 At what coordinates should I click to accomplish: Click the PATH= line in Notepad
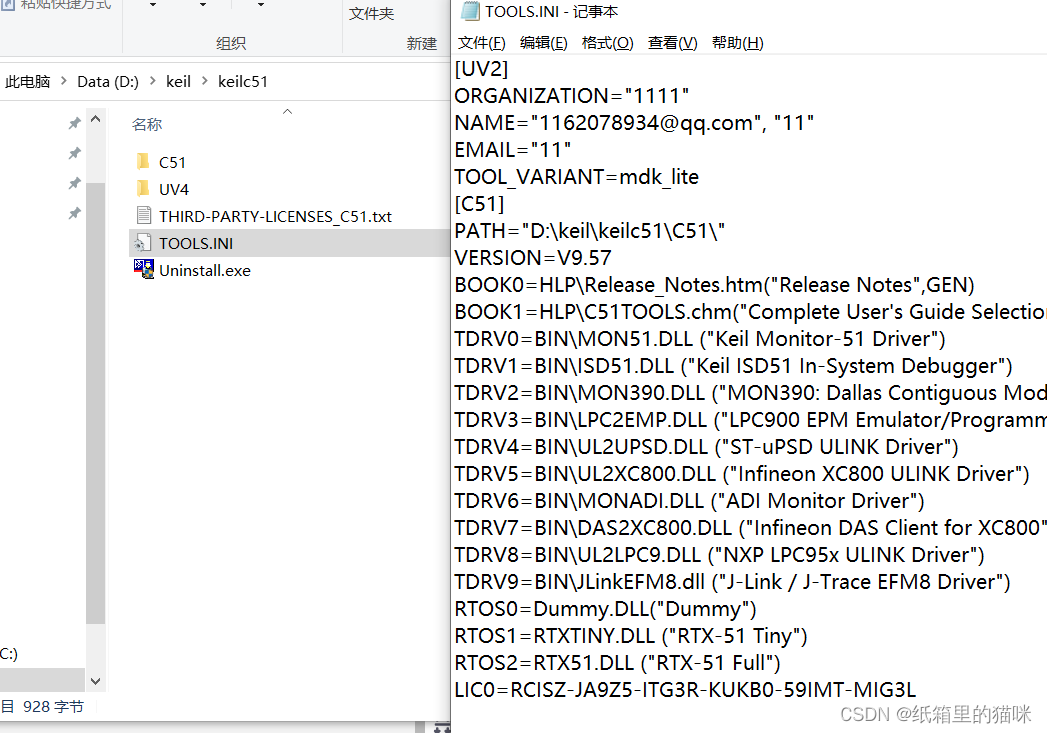coord(590,231)
